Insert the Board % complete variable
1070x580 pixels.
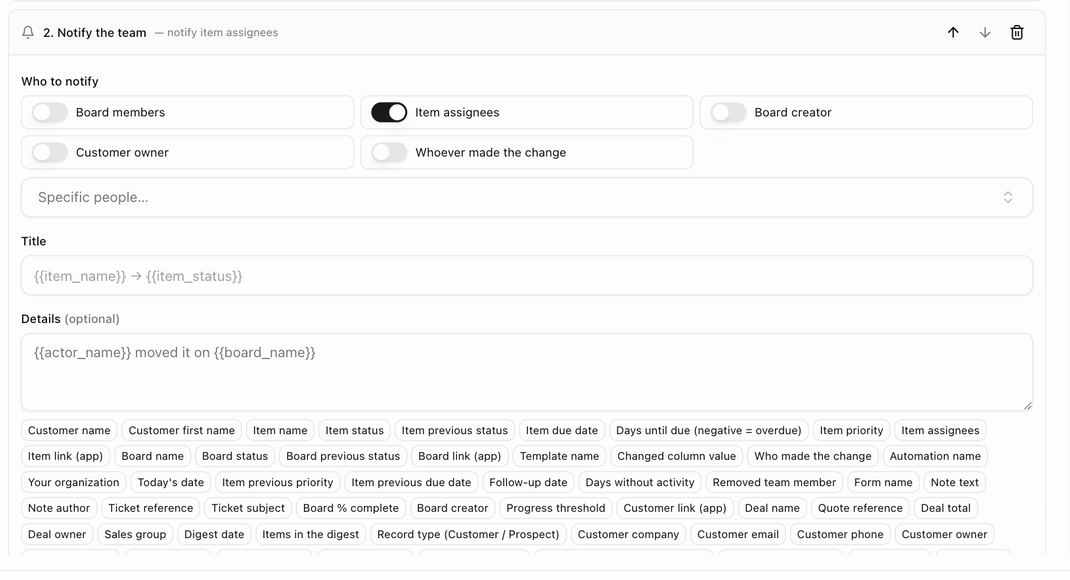(x=351, y=508)
